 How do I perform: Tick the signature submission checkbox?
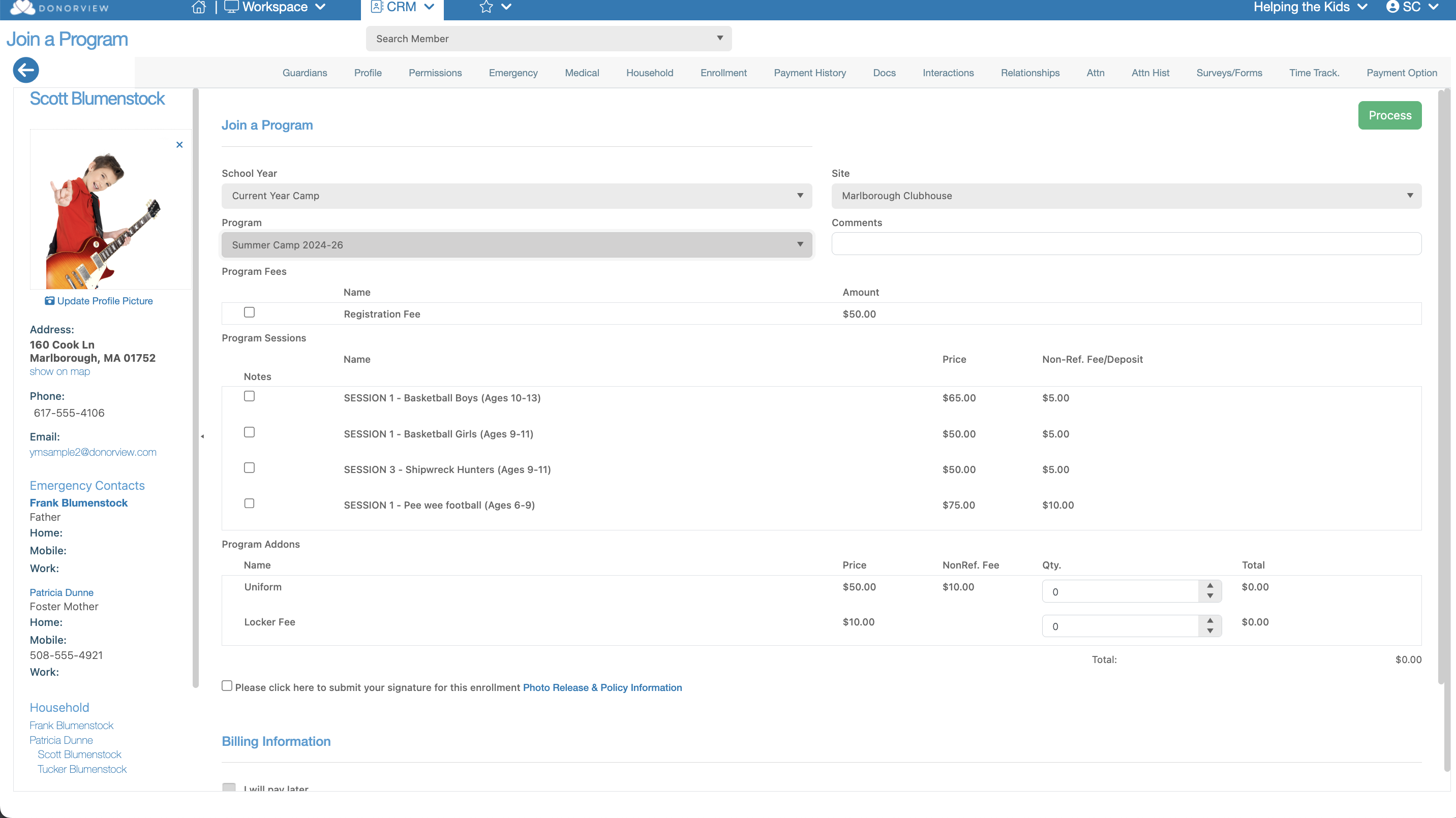[227, 686]
